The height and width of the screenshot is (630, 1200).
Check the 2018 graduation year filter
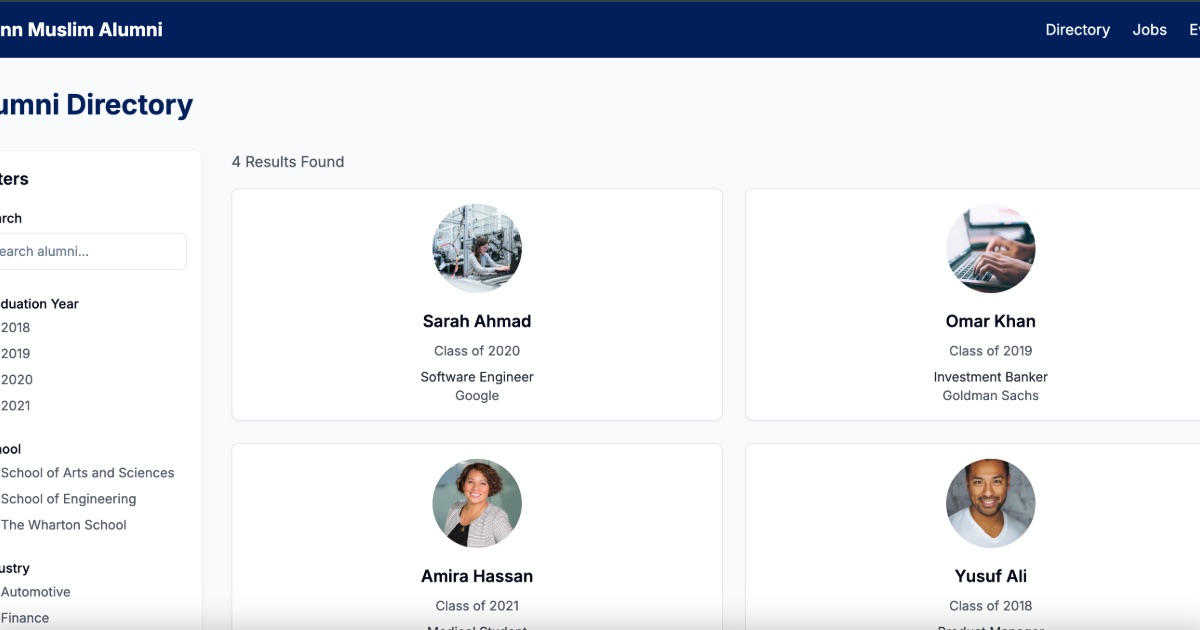pyautogui.click(x=18, y=327)
